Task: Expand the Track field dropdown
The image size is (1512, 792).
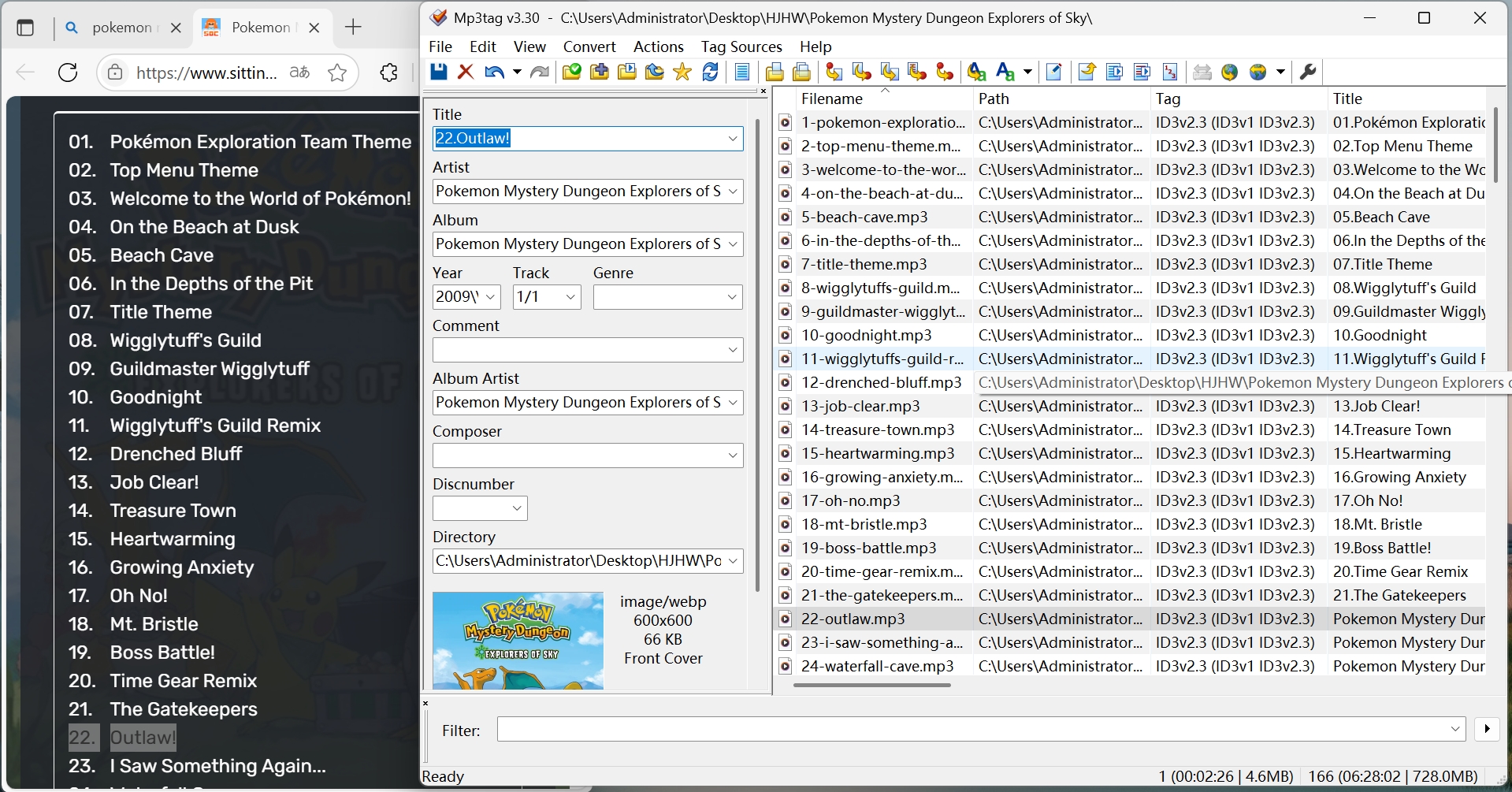Action: click(570, 297)
